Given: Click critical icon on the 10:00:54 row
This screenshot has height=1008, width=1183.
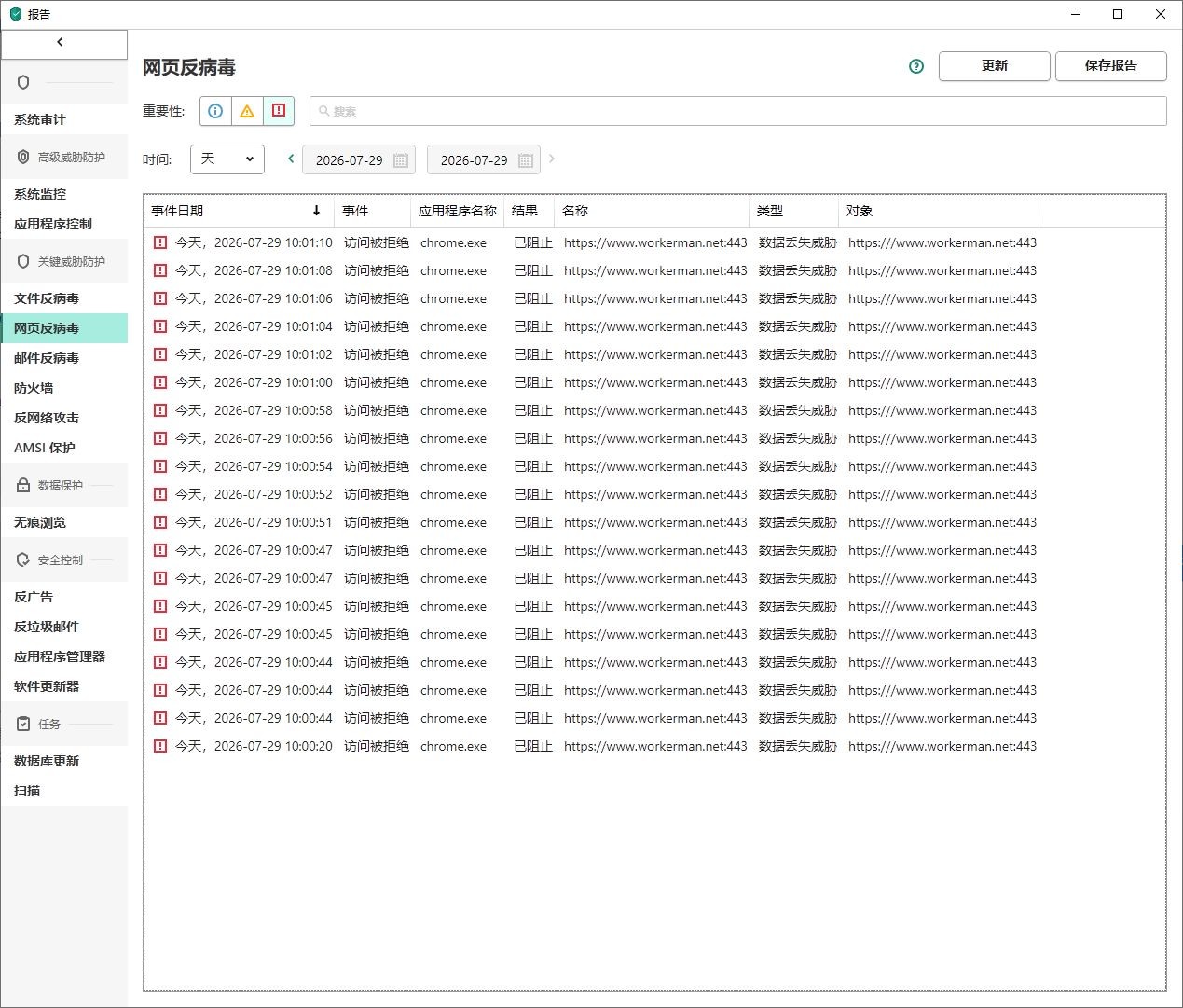Looking at the screenshot, I should click(160, 466).
